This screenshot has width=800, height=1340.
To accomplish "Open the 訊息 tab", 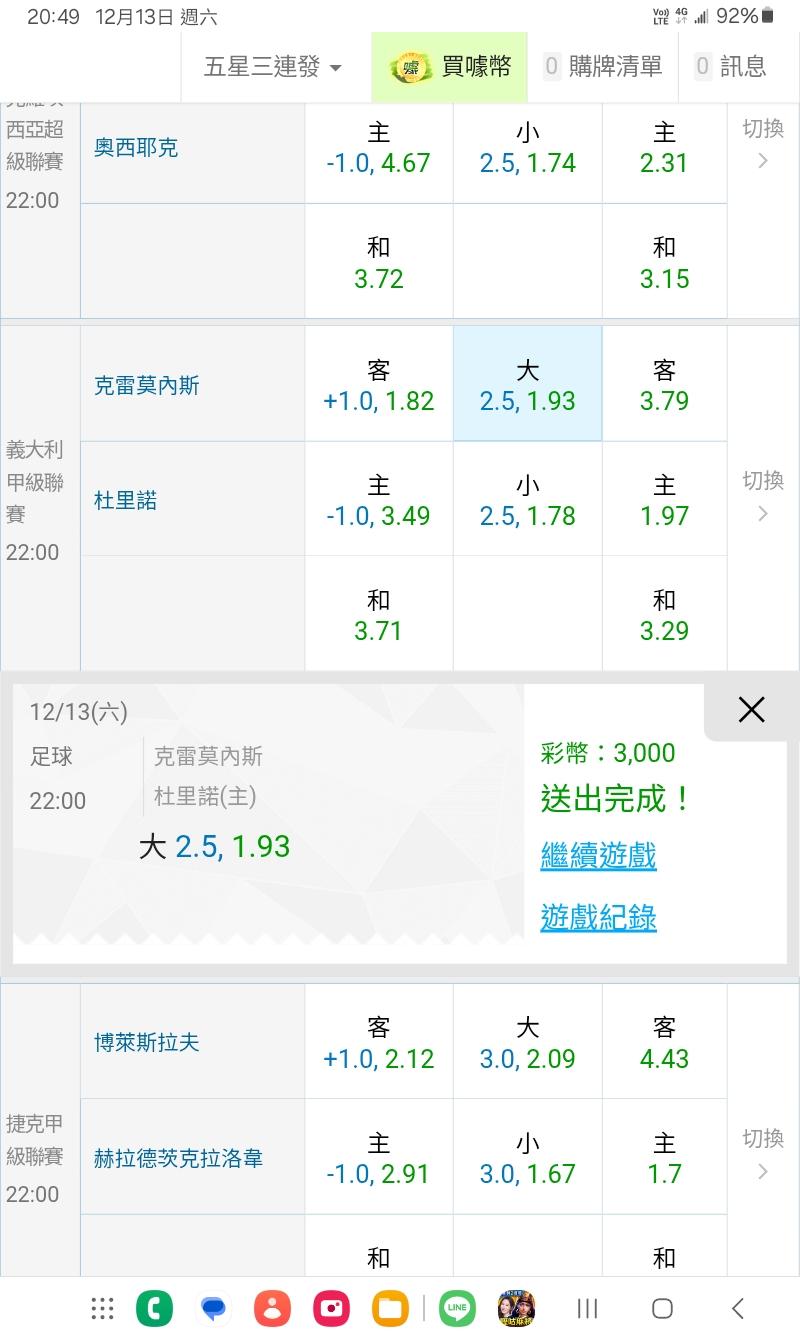I will pyautogui.click(x=731, y=67).
